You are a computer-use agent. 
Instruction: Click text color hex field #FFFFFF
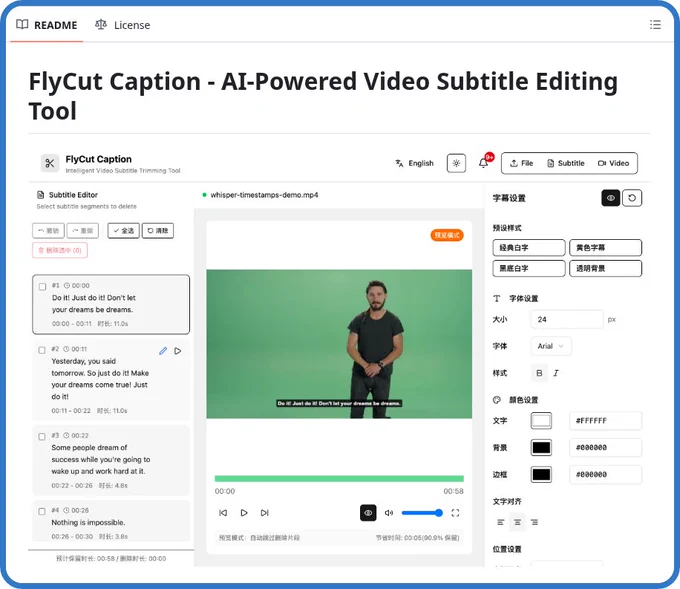tap(605, 421)
